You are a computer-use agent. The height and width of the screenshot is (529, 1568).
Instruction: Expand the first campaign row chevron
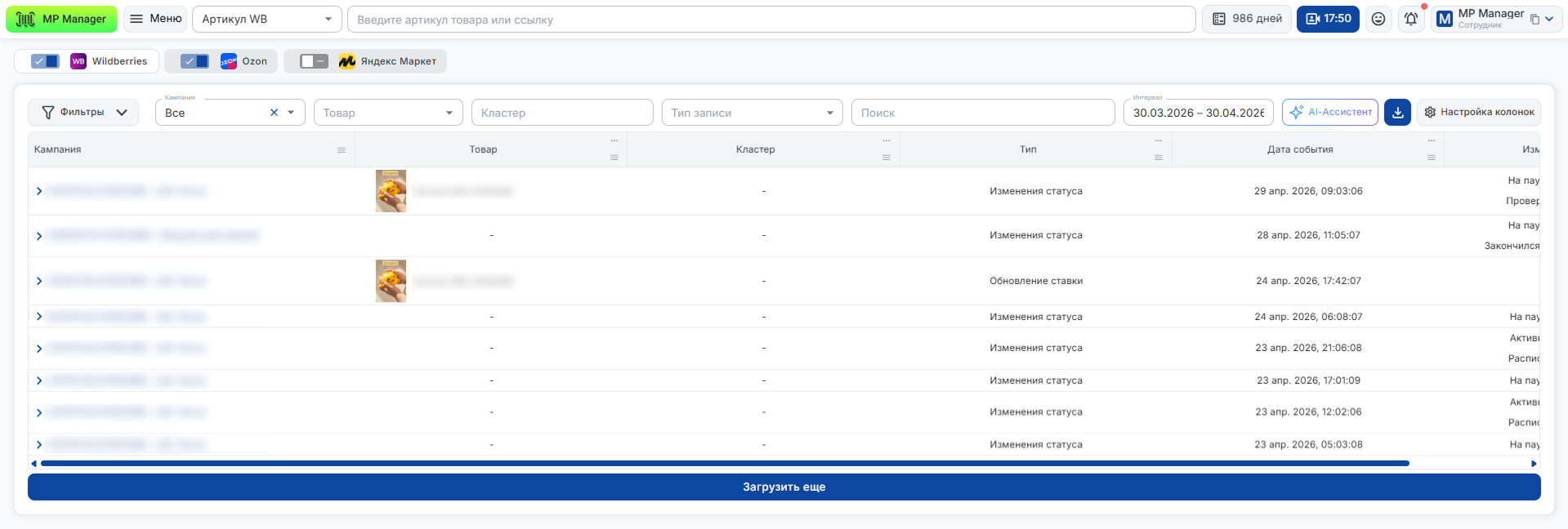38,191
